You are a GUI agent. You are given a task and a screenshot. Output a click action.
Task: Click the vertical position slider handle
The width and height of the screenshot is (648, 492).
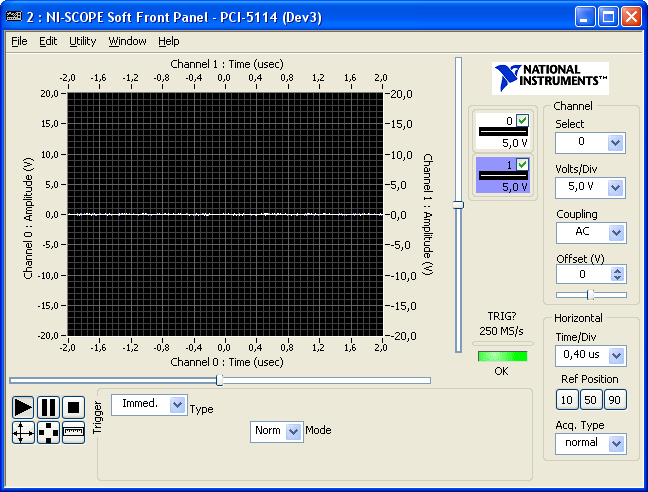(458, 205)
